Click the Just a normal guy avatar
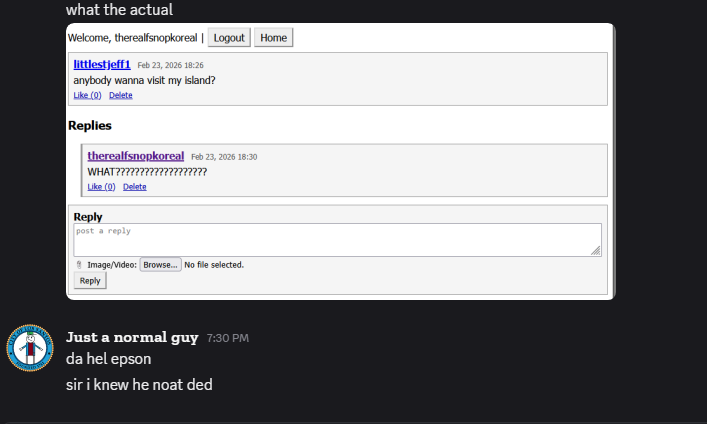Viewport: 707px width, 424px height. click(x=30, y=347)
